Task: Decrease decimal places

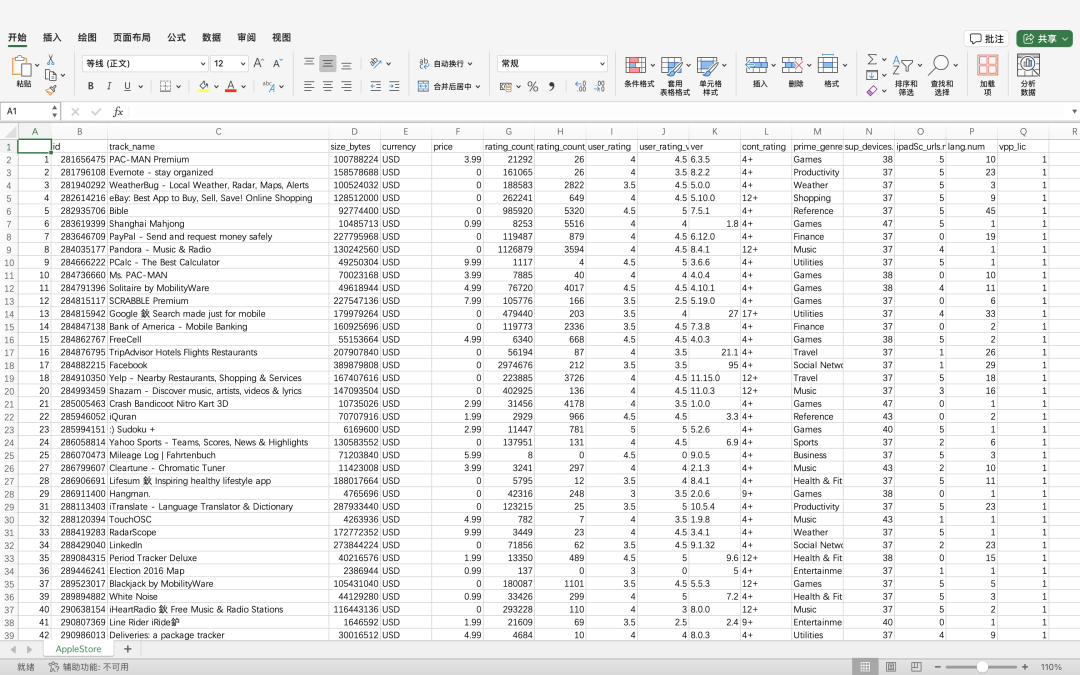Action: coord(599,87)
